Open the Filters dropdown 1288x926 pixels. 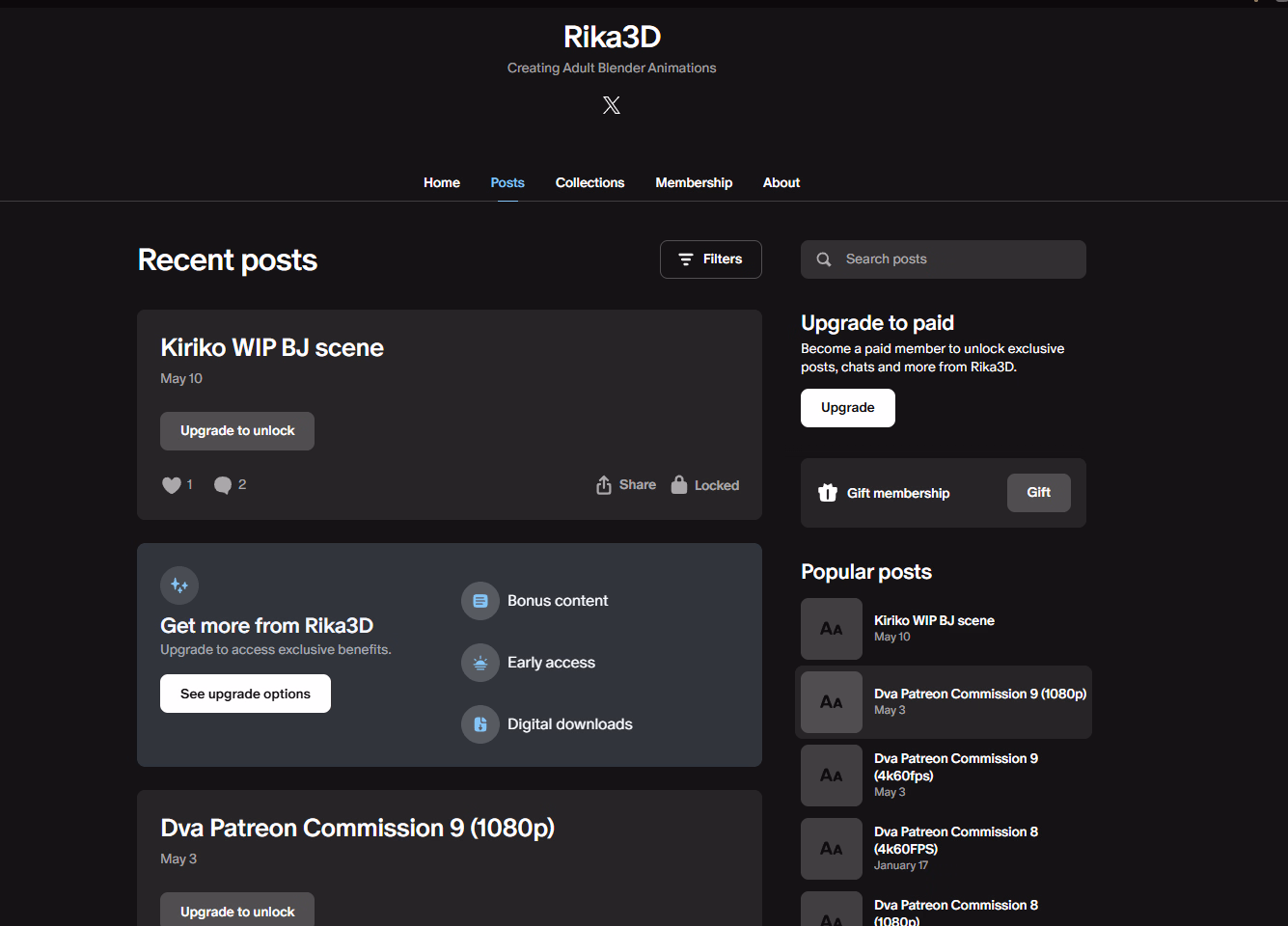pos(710,259)
